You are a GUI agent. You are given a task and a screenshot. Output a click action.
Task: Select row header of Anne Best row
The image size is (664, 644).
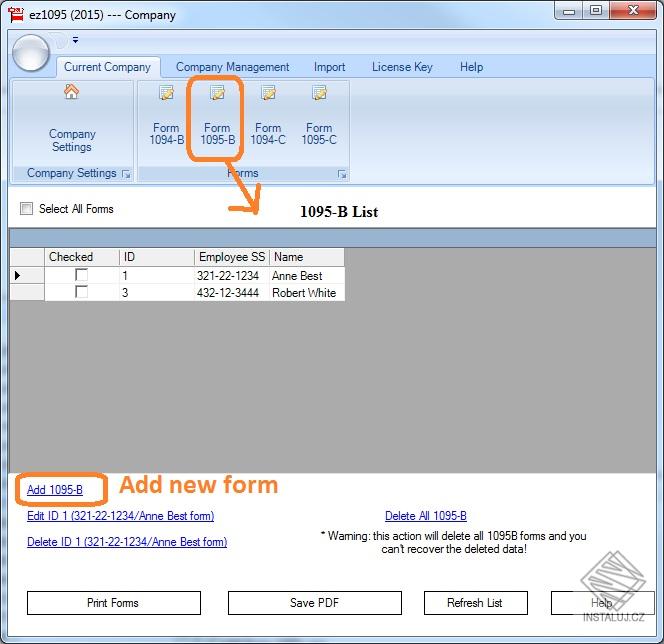pyautogui.click(x=27, y=275)
